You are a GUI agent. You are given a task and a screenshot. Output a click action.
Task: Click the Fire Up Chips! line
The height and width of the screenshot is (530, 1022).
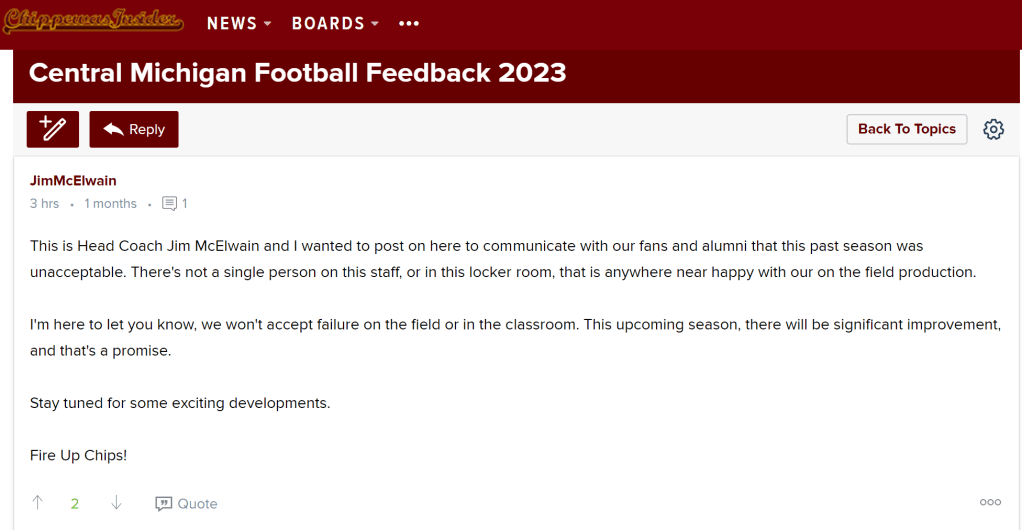tap(78, 455)
